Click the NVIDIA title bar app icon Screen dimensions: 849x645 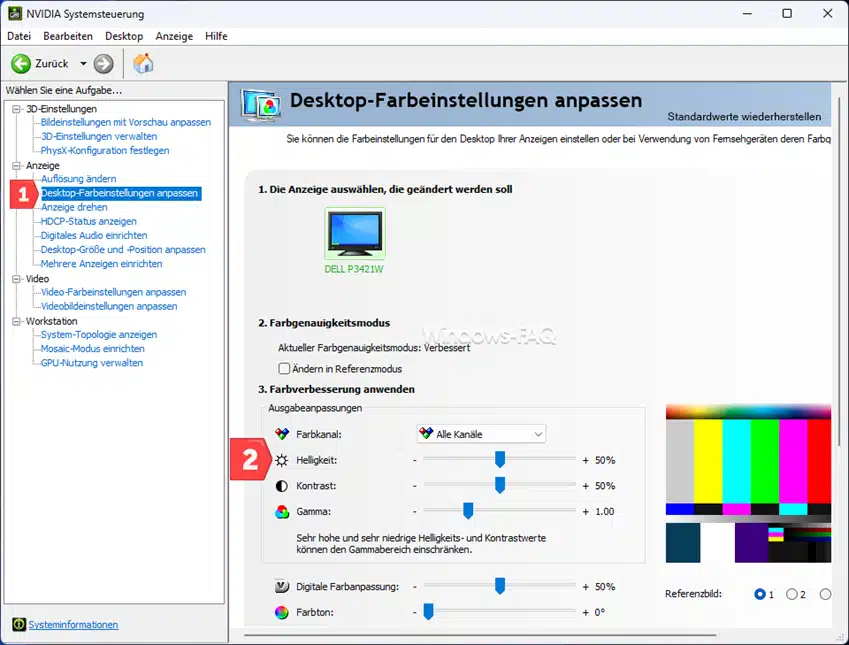pyautogui.click(x=15, y=13)
